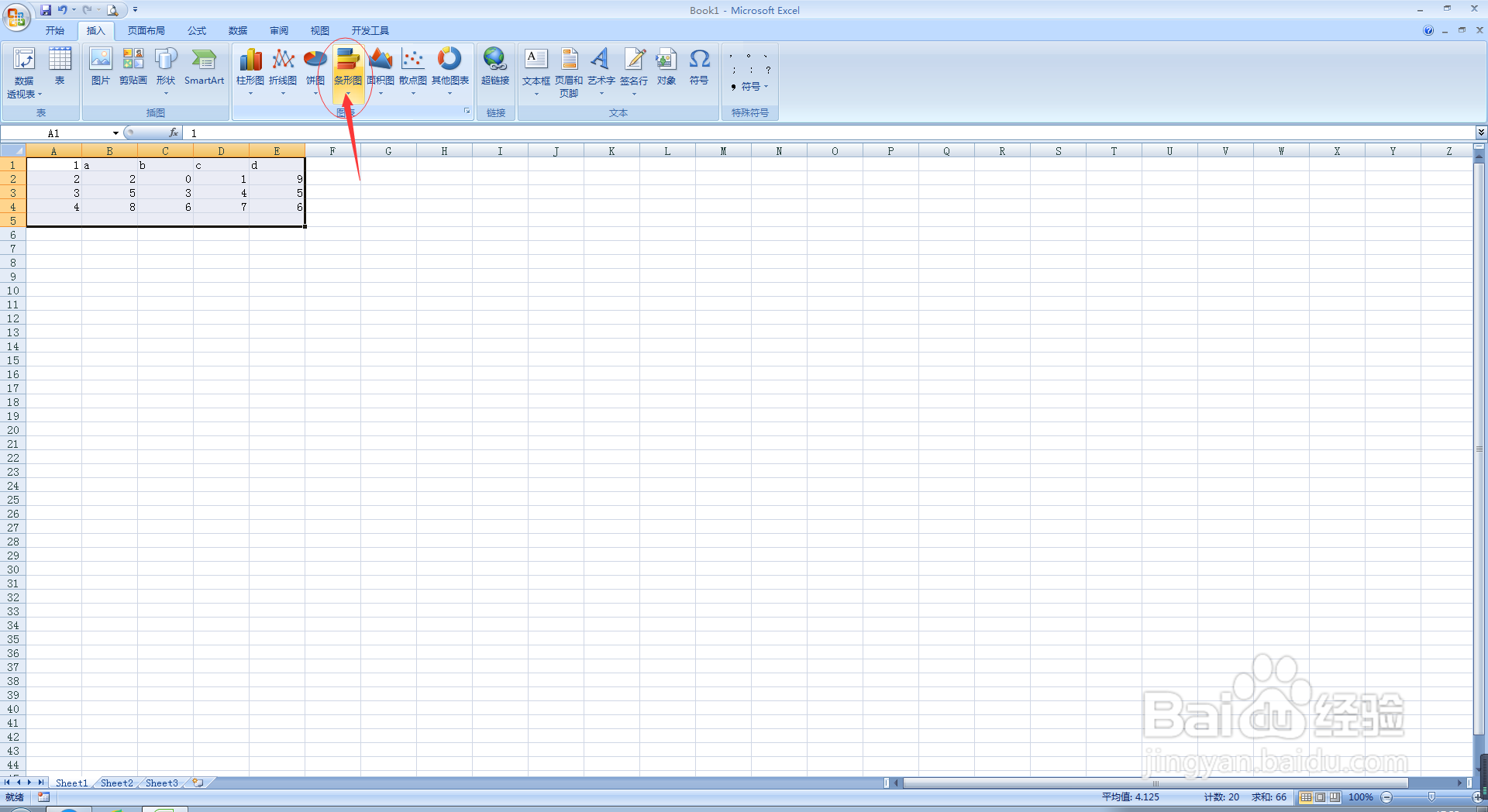Click the horizontal scrollbar thumb
Image resolution: width=1488 pixels, height=812 pixels.
(x=1156, y=783)
